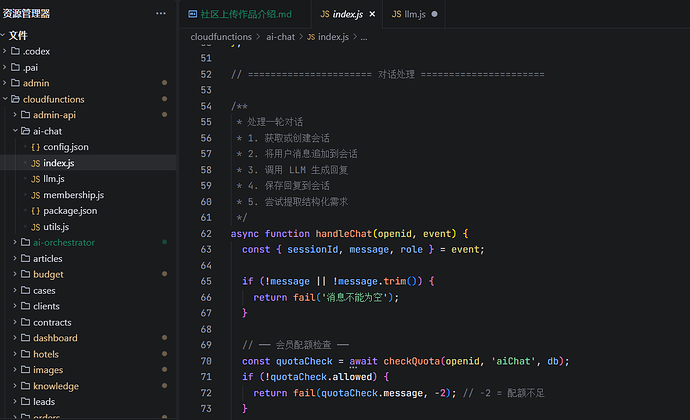Select the images folder row

tap(88, 370)
